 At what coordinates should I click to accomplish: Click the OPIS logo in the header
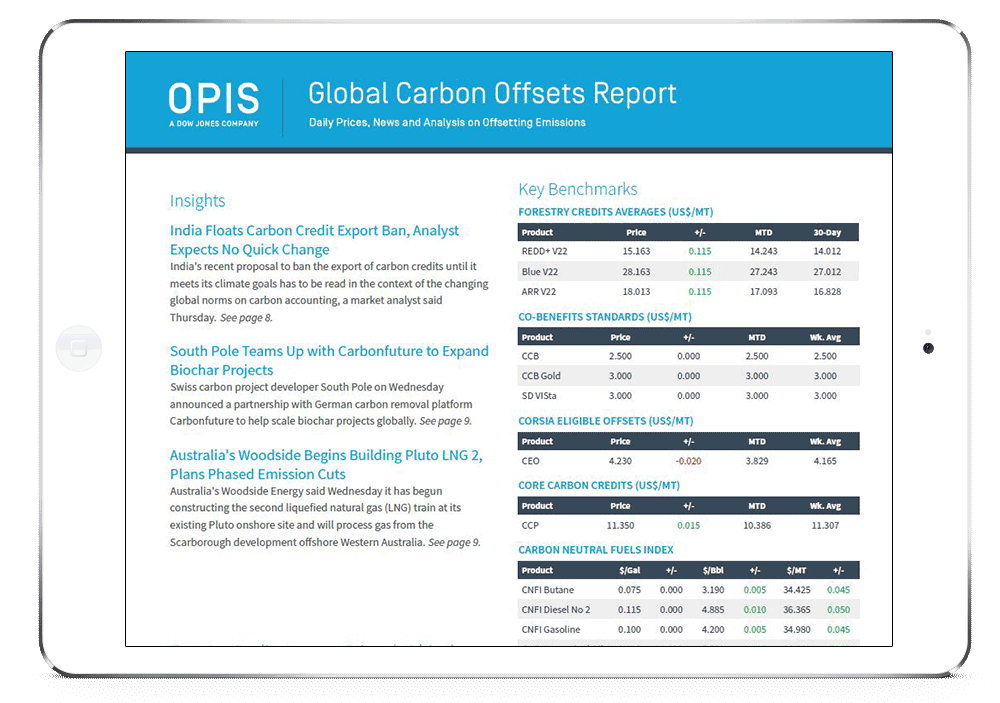tap(213, 103)
